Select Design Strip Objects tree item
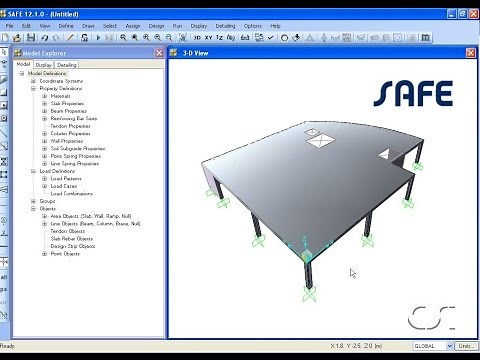The height and width of the screenshot is (360, 480). coord(73,246)
